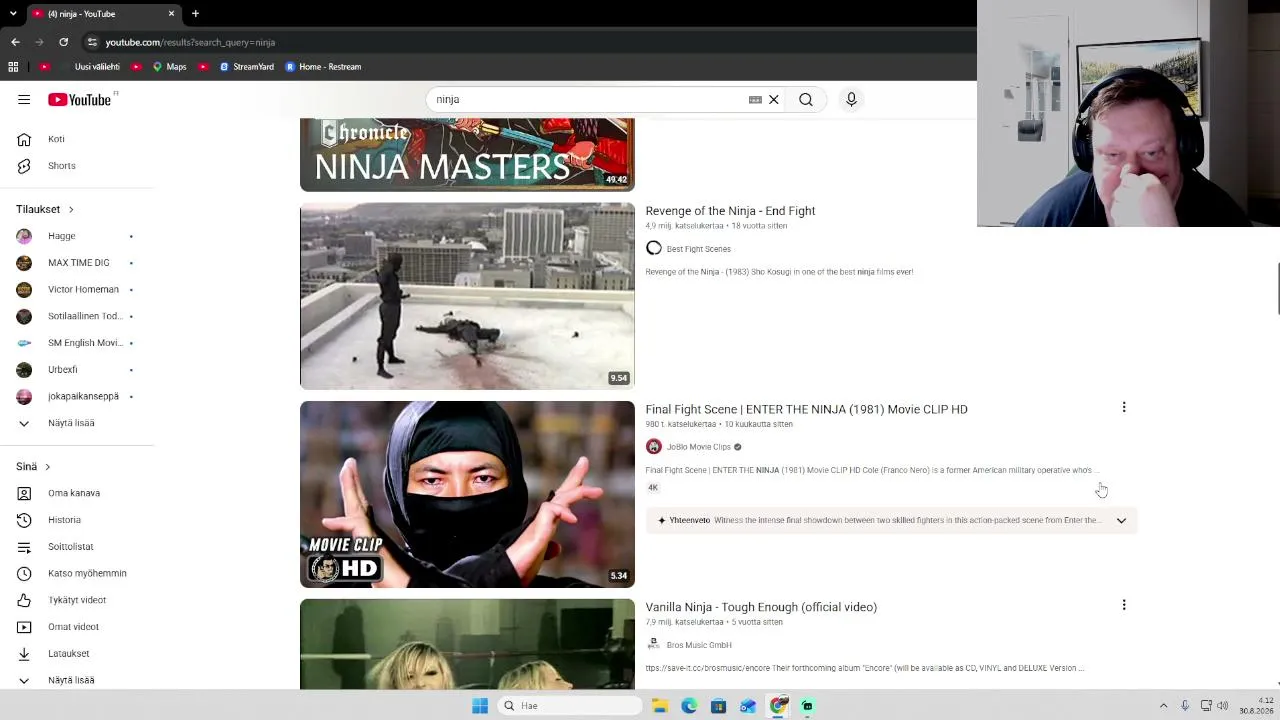Open Final Fight Scene ENTER THE NINJA title
The image size is (1280, 720).
click(806, 409)
